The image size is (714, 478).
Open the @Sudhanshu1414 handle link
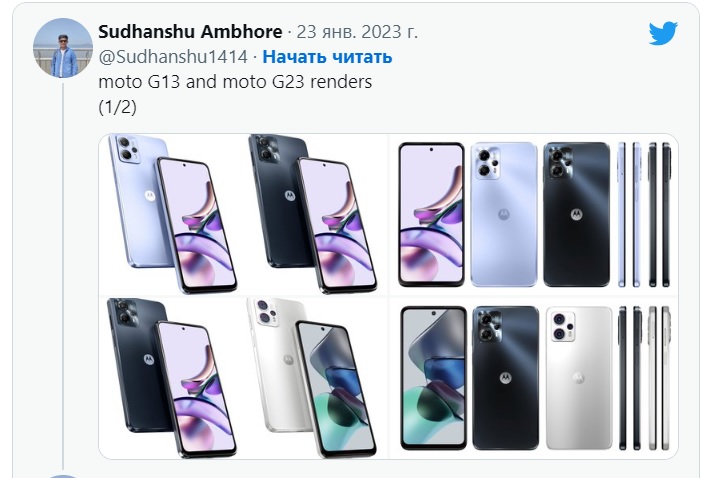click(173, 57)
